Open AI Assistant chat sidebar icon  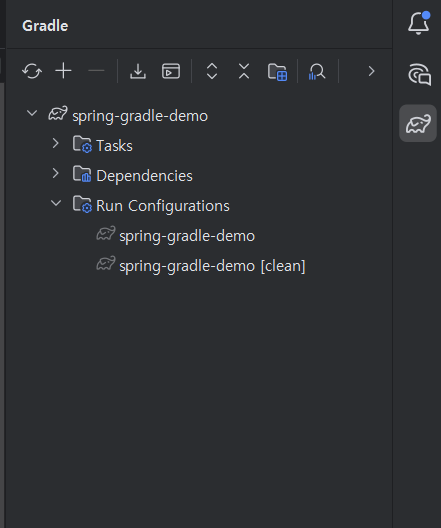click(419, 74)
